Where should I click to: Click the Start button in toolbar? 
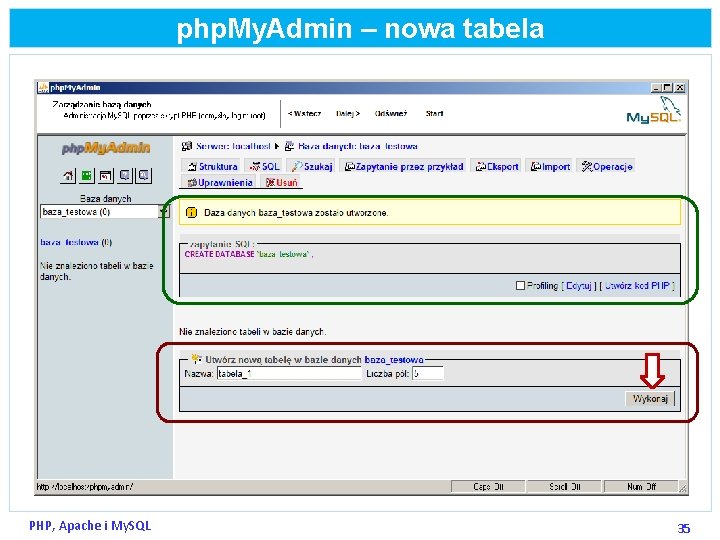[434, 113]
